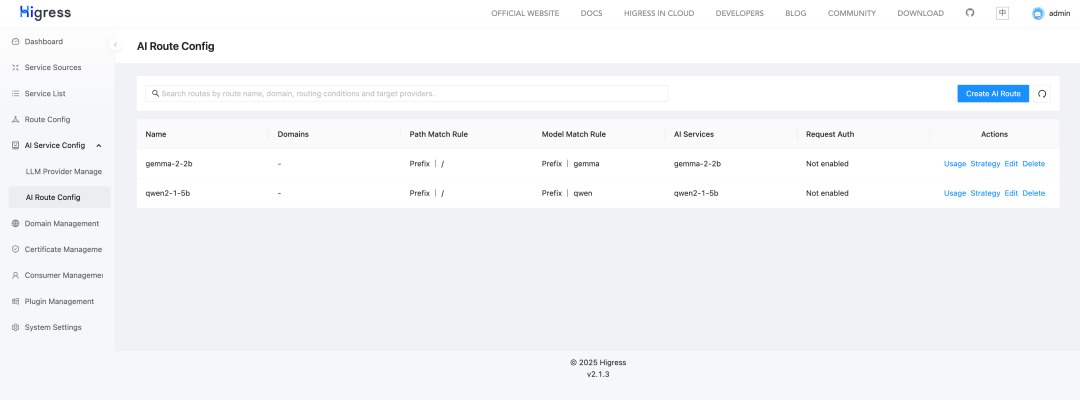The height and width of the screenshot is (400, 1080).
Task: Click the Certificate Management shield icon
Action: point(16,249)
